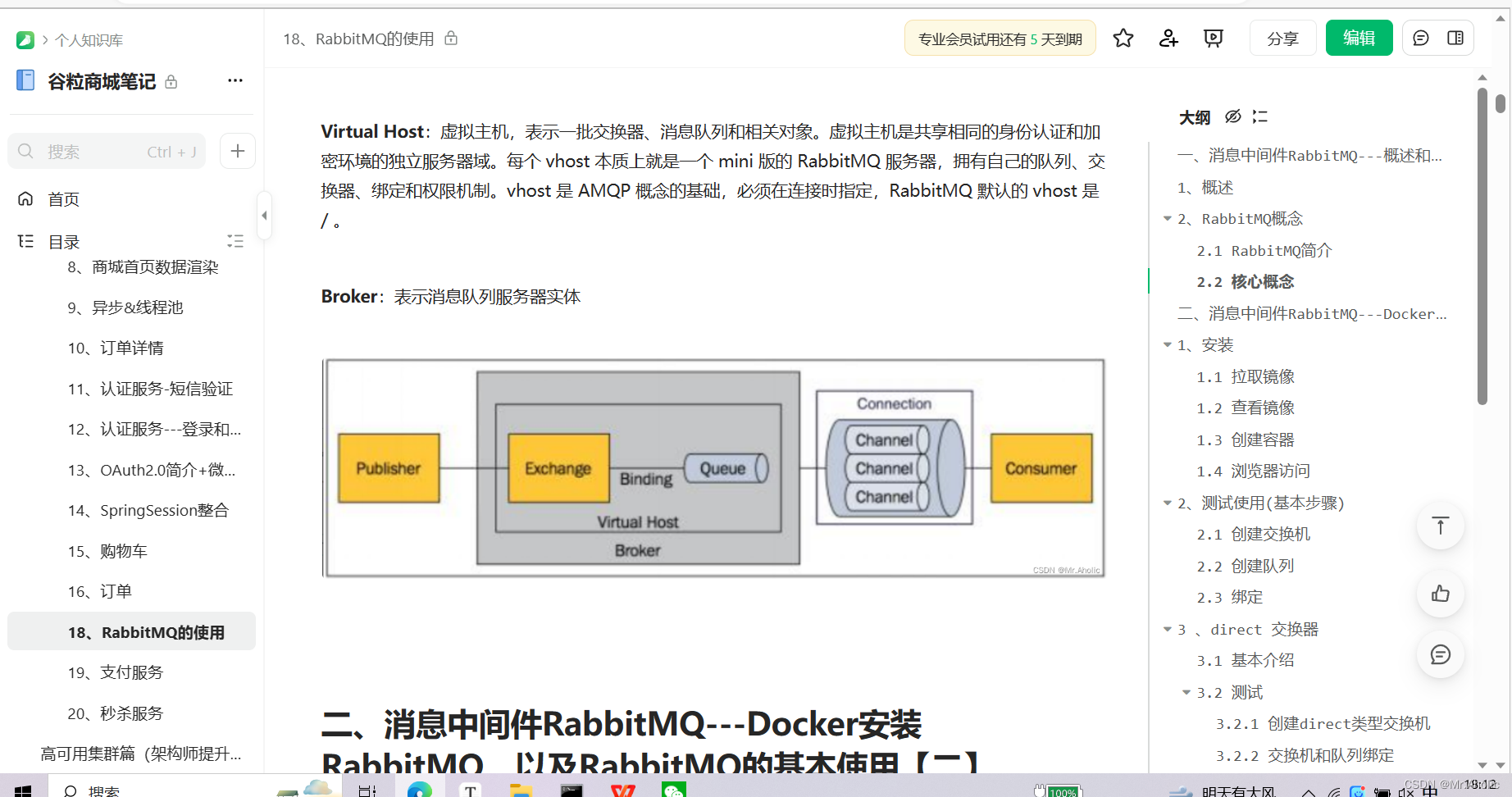Click the green 编辑 button
Viewport: 1512px width, 797px height.
coord(1359,38)
